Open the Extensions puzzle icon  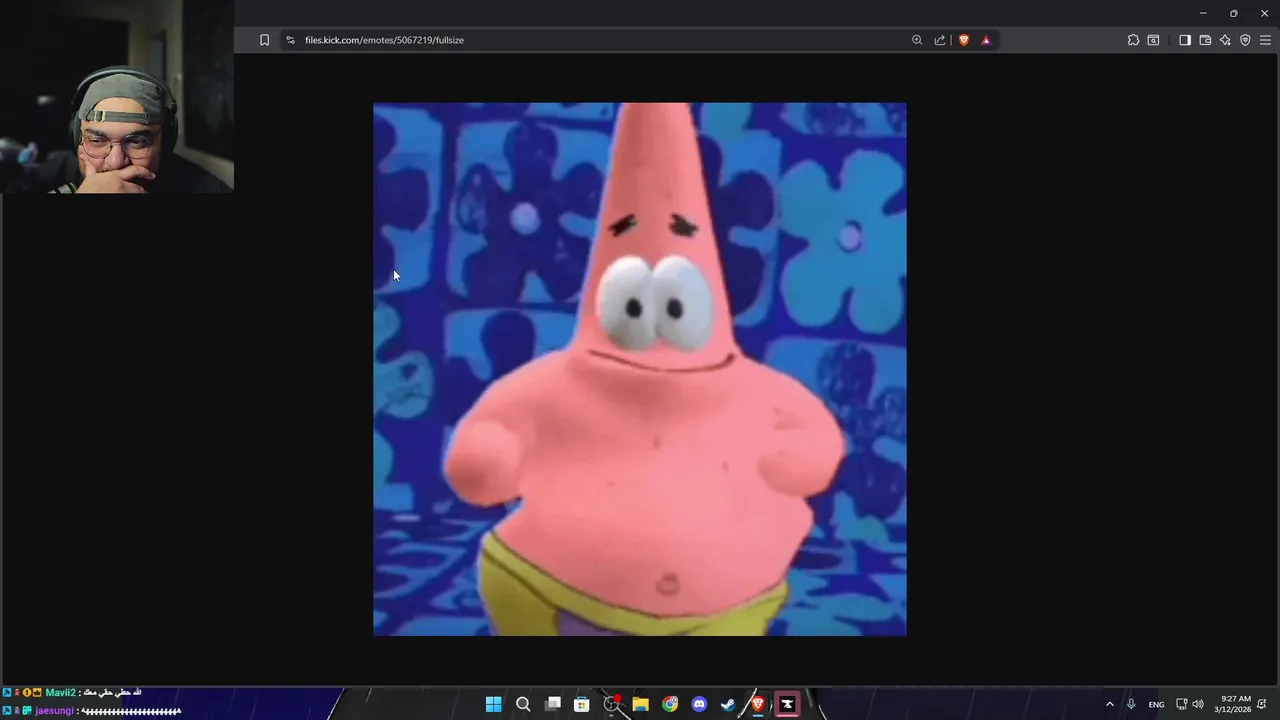pos(1133,40)
